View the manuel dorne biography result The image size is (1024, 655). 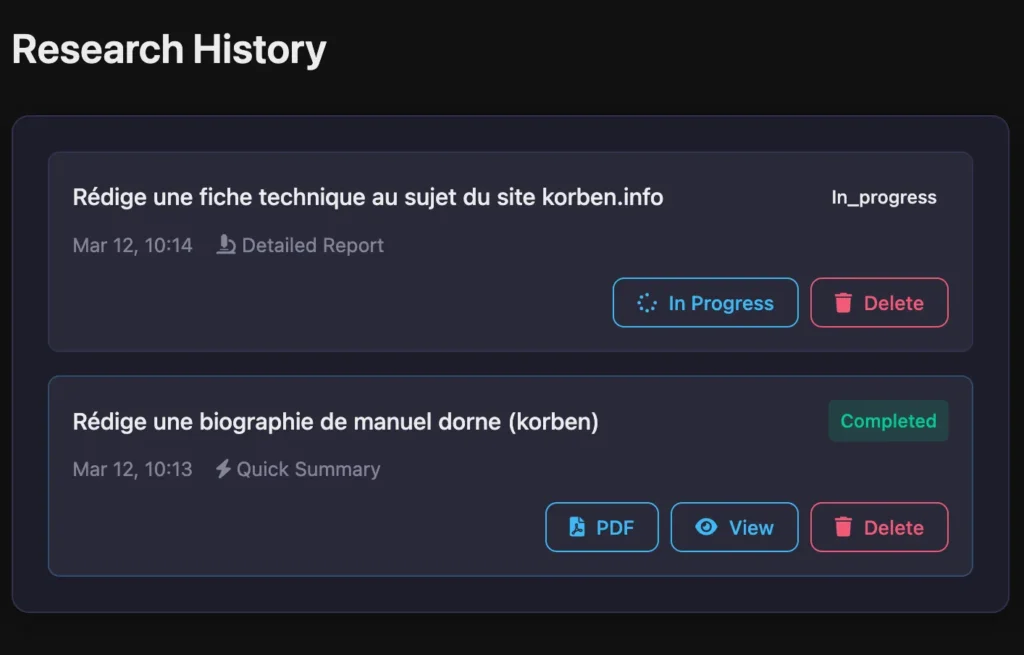point(734,527)
